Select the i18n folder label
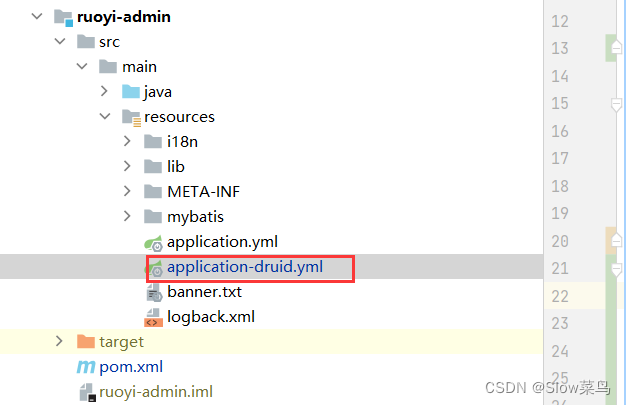 tap(182, 142)
